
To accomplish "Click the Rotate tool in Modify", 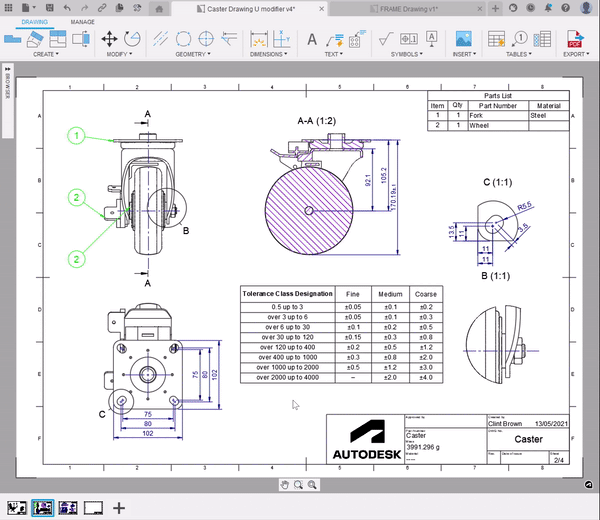I will pyautogui.click(x=133, y=40).
